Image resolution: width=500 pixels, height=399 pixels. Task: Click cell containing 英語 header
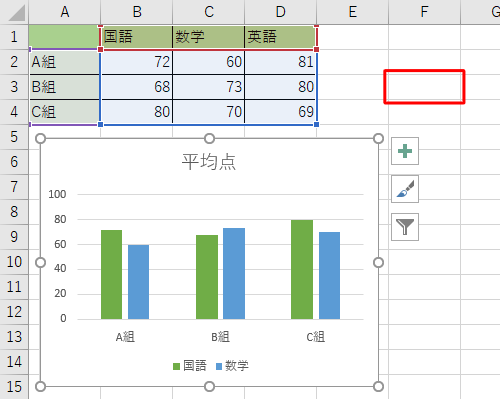(281, 37)
